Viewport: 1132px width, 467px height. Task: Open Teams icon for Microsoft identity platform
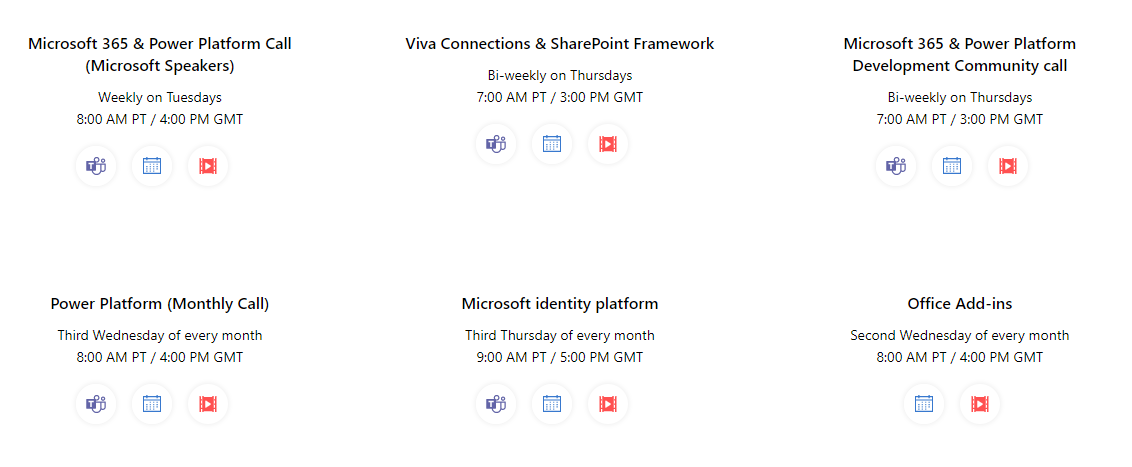click(x=496, y=403)
